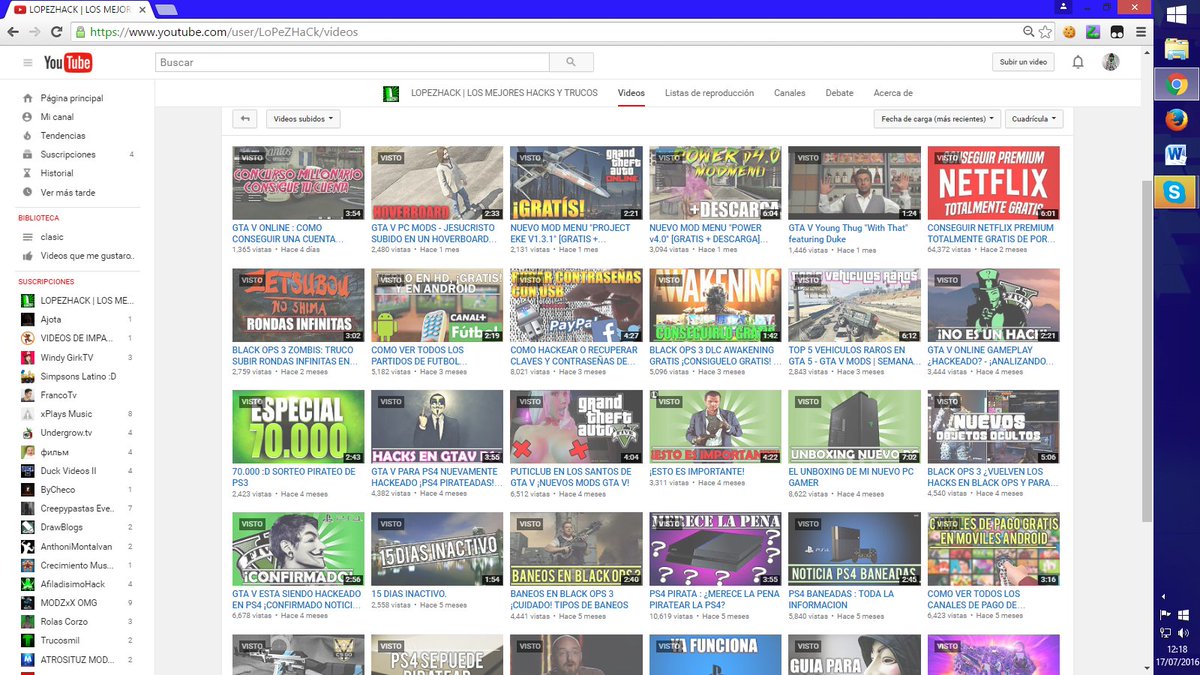Open the clasic playlist
1200x675 pixels.
pyautogui.click(x=52, y=237)
